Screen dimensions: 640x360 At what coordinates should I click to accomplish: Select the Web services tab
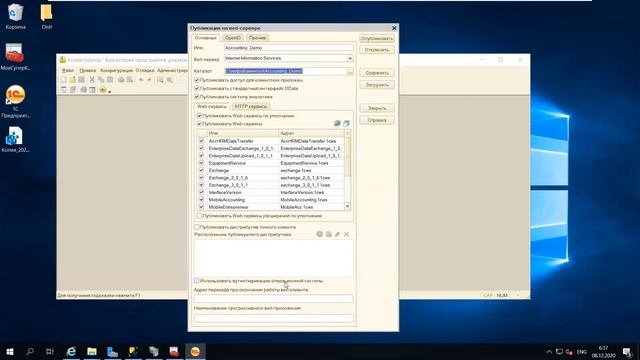(x=212, y=107)
